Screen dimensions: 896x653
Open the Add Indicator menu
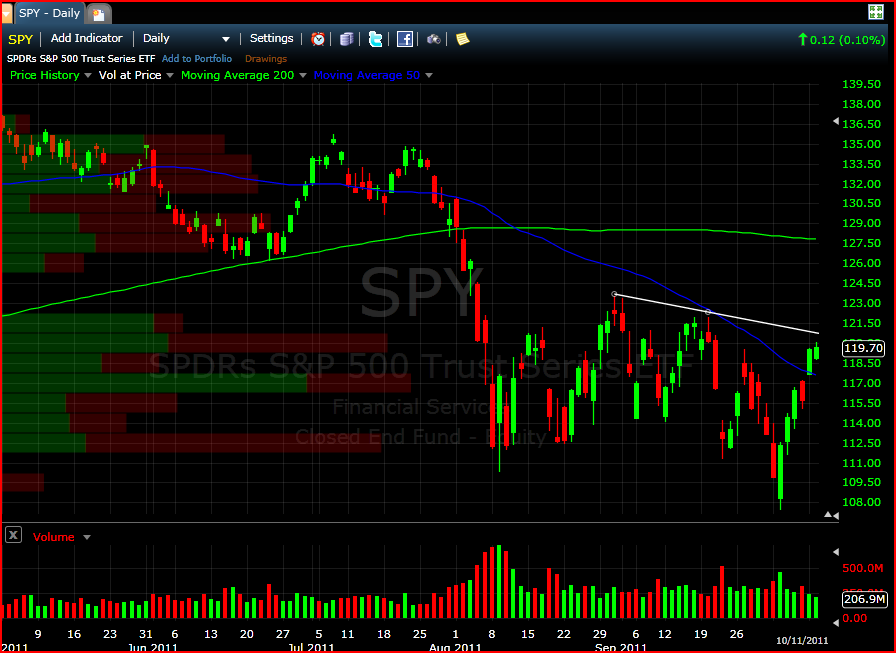coord(86,38)
